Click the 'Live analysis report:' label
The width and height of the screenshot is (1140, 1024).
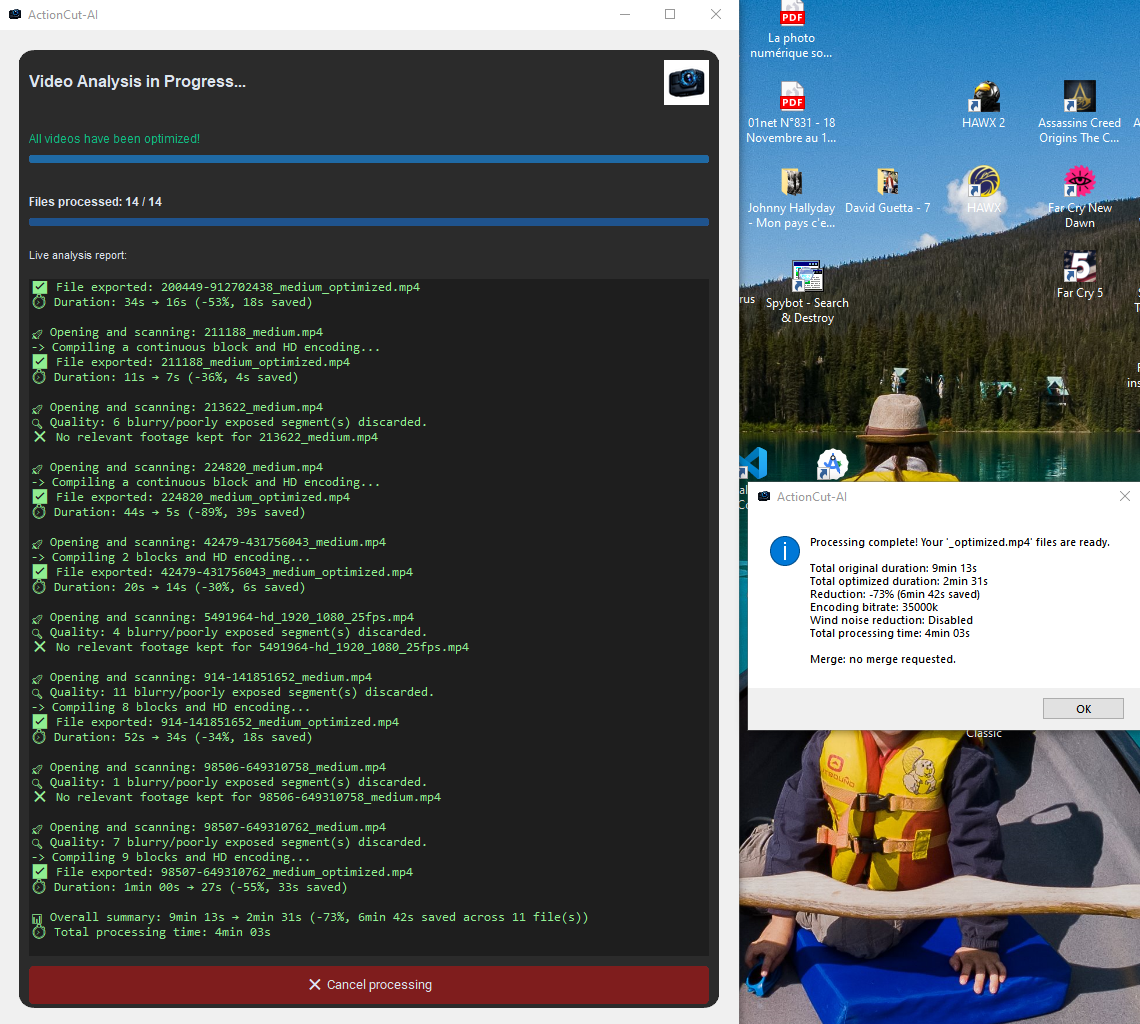click(x=78, y=255)
